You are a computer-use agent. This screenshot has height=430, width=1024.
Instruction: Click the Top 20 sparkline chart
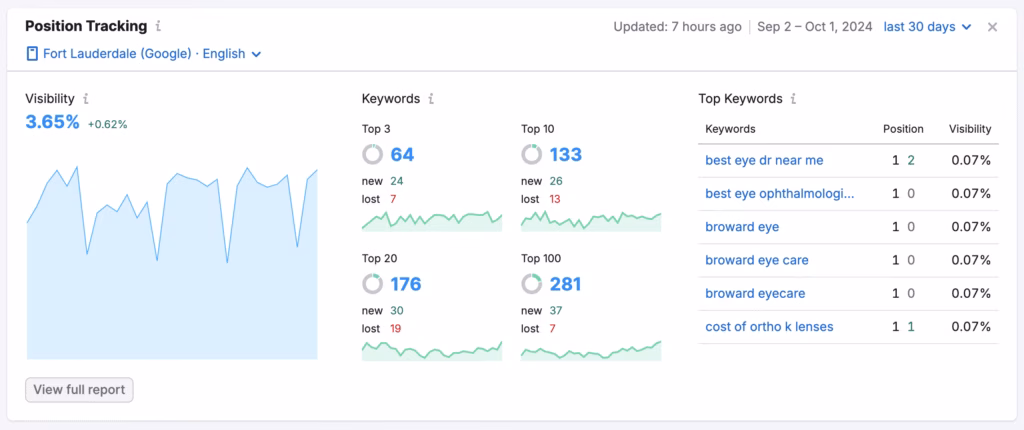tap(432, 349)
